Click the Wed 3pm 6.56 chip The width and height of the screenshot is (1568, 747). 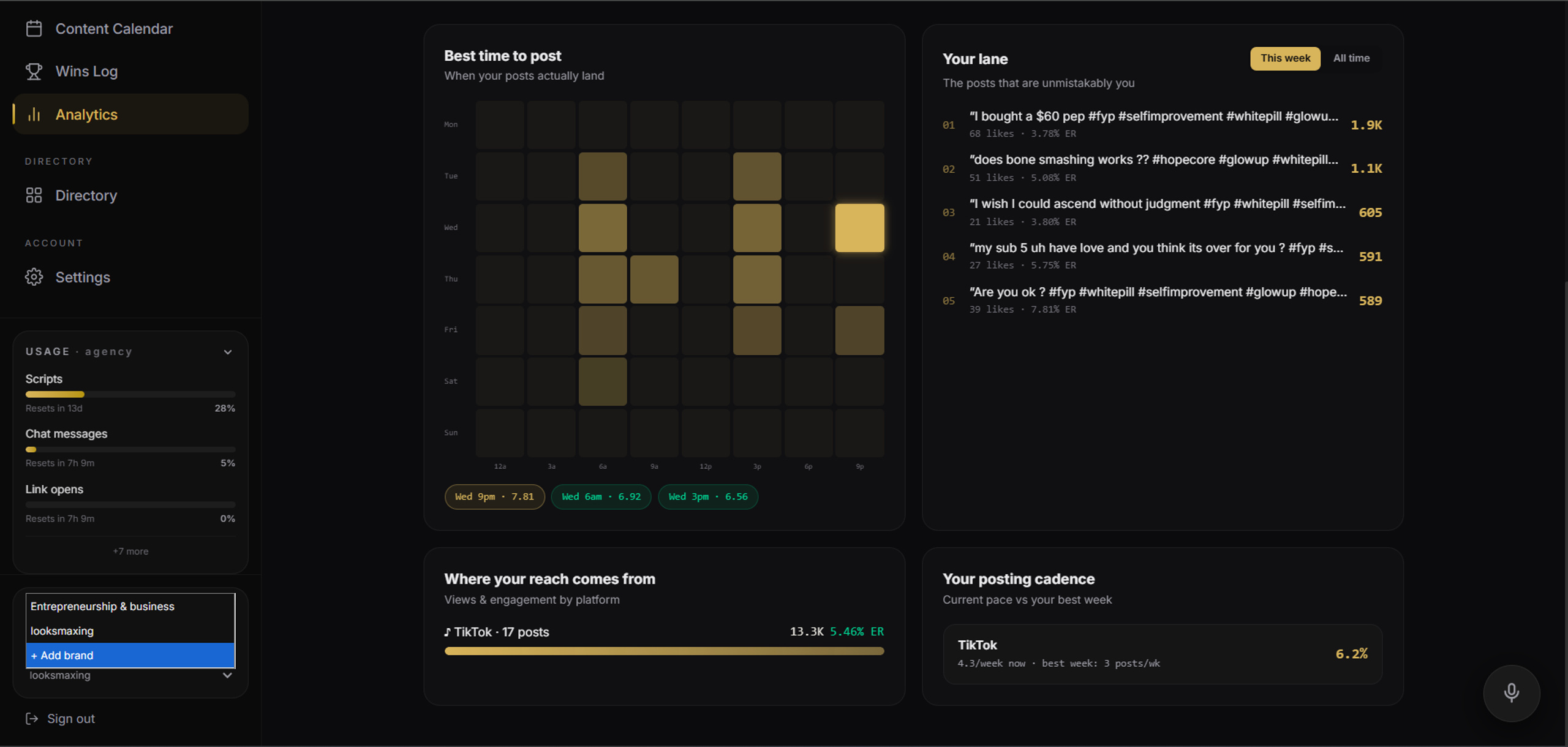point(708,497)
